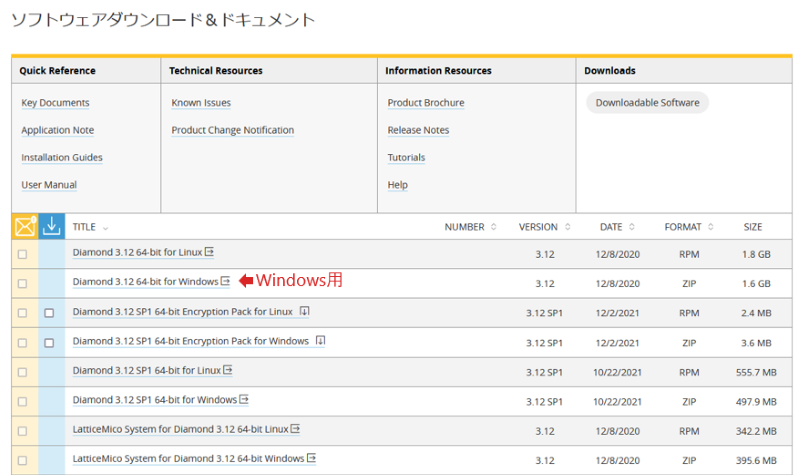Open the Tutorials link
Screen dimensions: 800x475
406,157
